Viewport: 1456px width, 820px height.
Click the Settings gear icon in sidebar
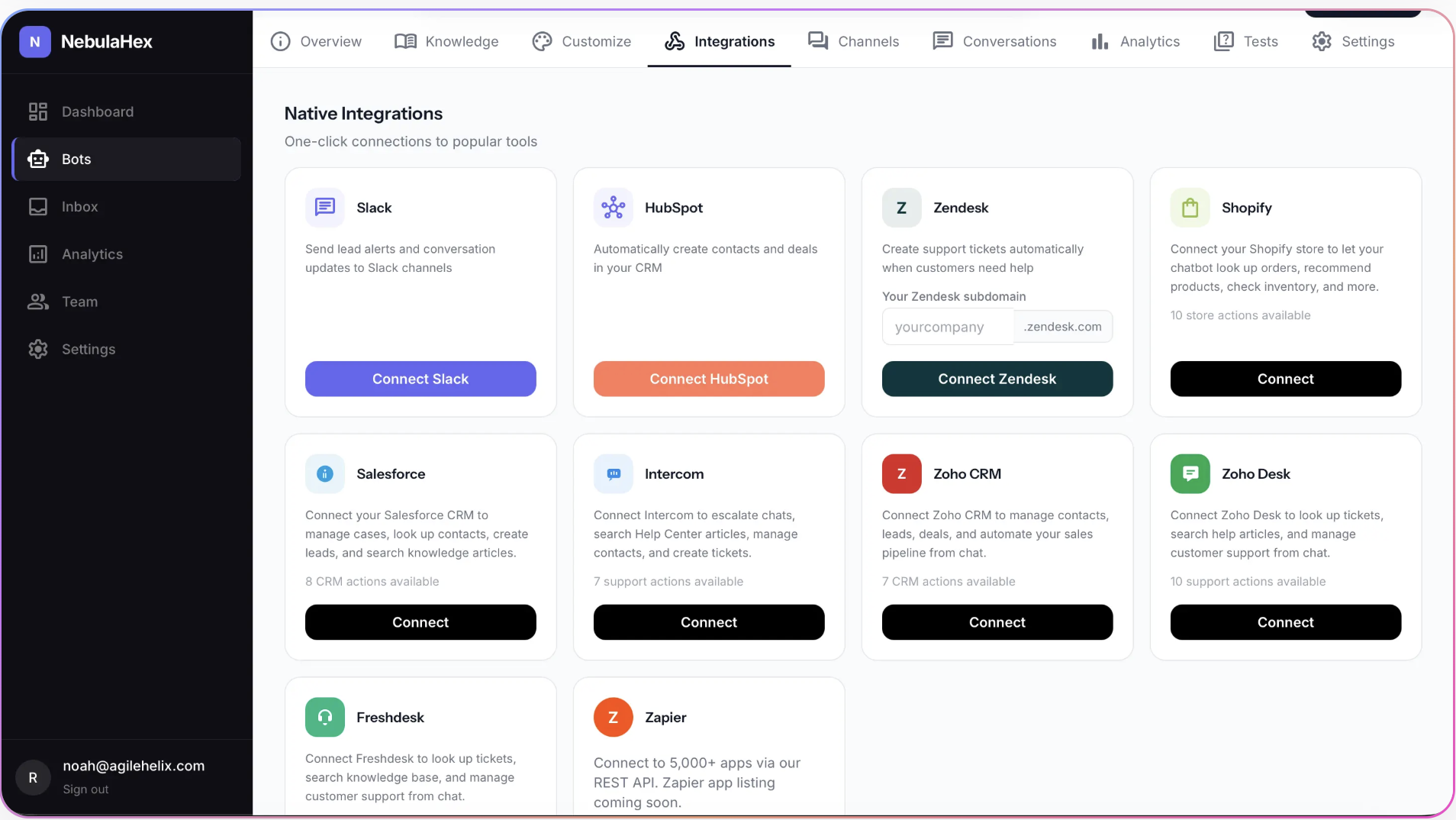click(x=38, y=349)
